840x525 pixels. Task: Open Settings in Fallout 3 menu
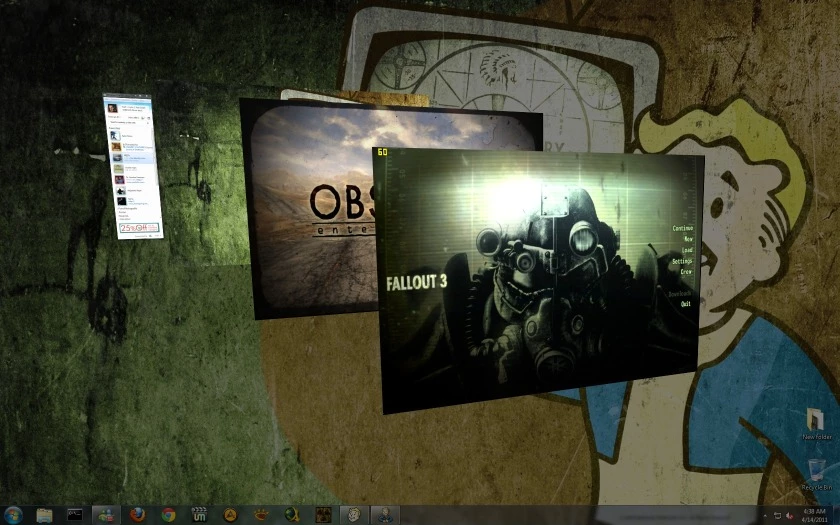coord(682,261)
